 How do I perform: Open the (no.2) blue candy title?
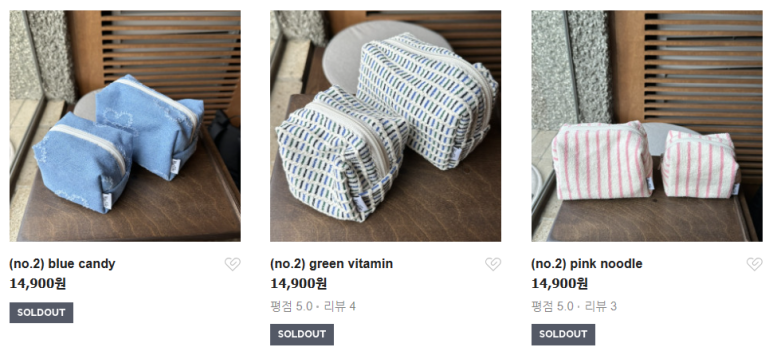click(x=62, y=264)
